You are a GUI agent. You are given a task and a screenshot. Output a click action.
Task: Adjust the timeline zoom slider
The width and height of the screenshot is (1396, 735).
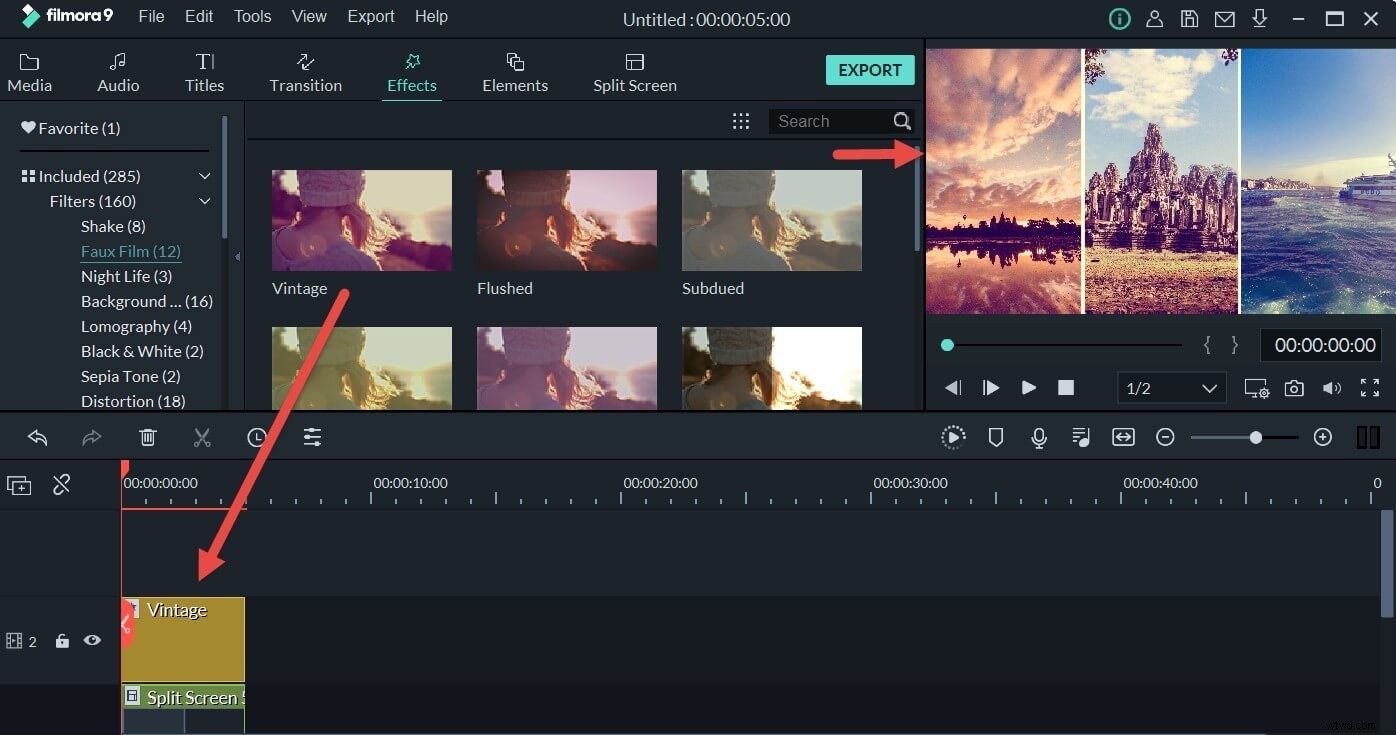(x=1255, y=437)
